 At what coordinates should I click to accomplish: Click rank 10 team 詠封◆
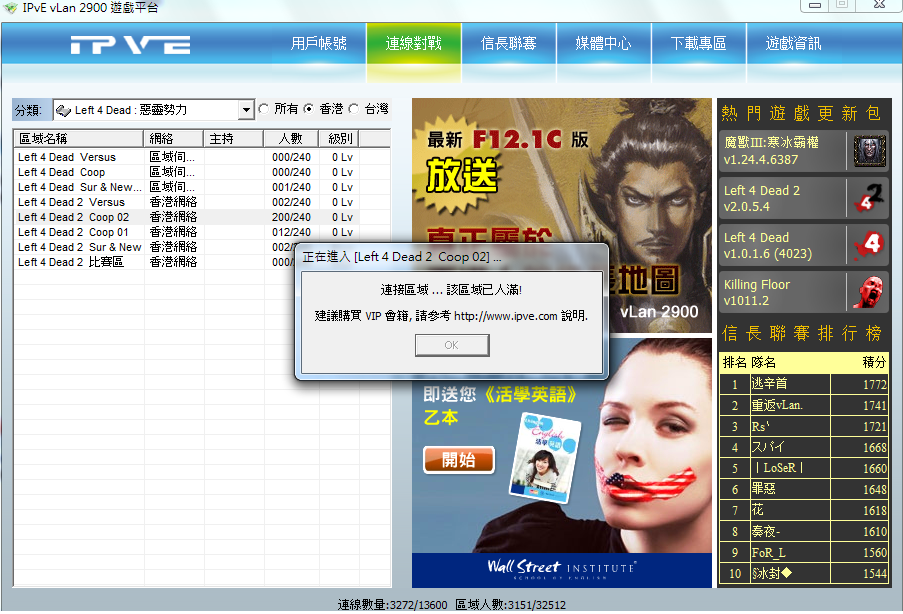pyautogui.click(x=772, y=573)
